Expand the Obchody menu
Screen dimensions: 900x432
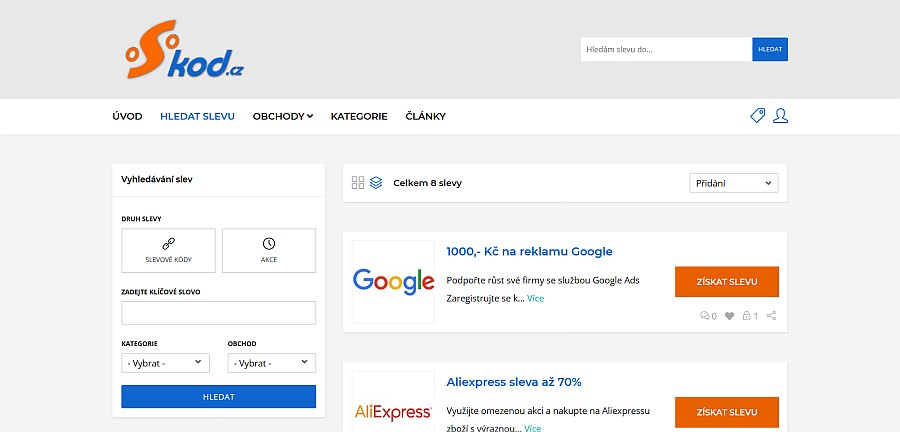tap(282, 116)
